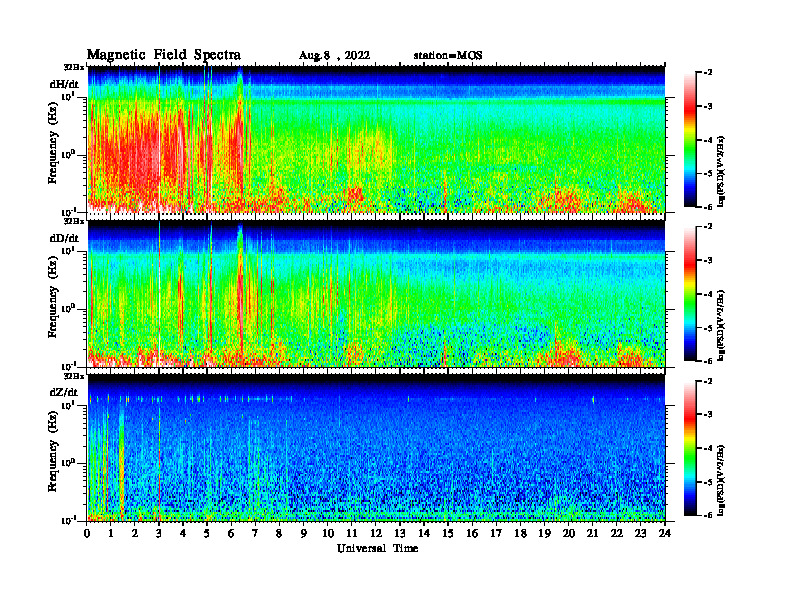Click the 32Hz label above the dZ/dt panel
This screenshot has height=612, width=792.
[x=74, y=376]
